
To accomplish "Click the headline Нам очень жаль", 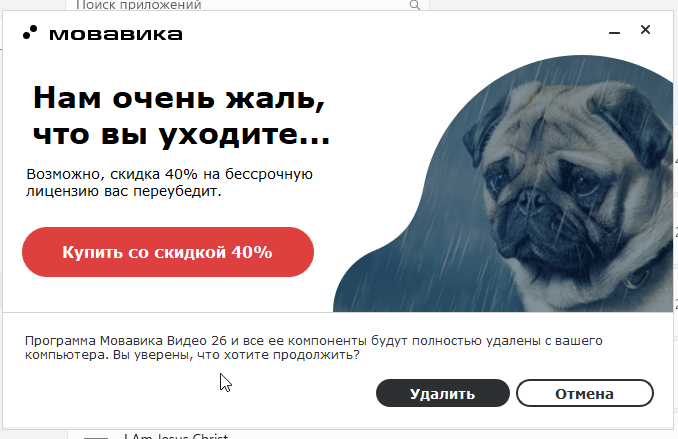I will pyautogui.click(x=179, y=98).
